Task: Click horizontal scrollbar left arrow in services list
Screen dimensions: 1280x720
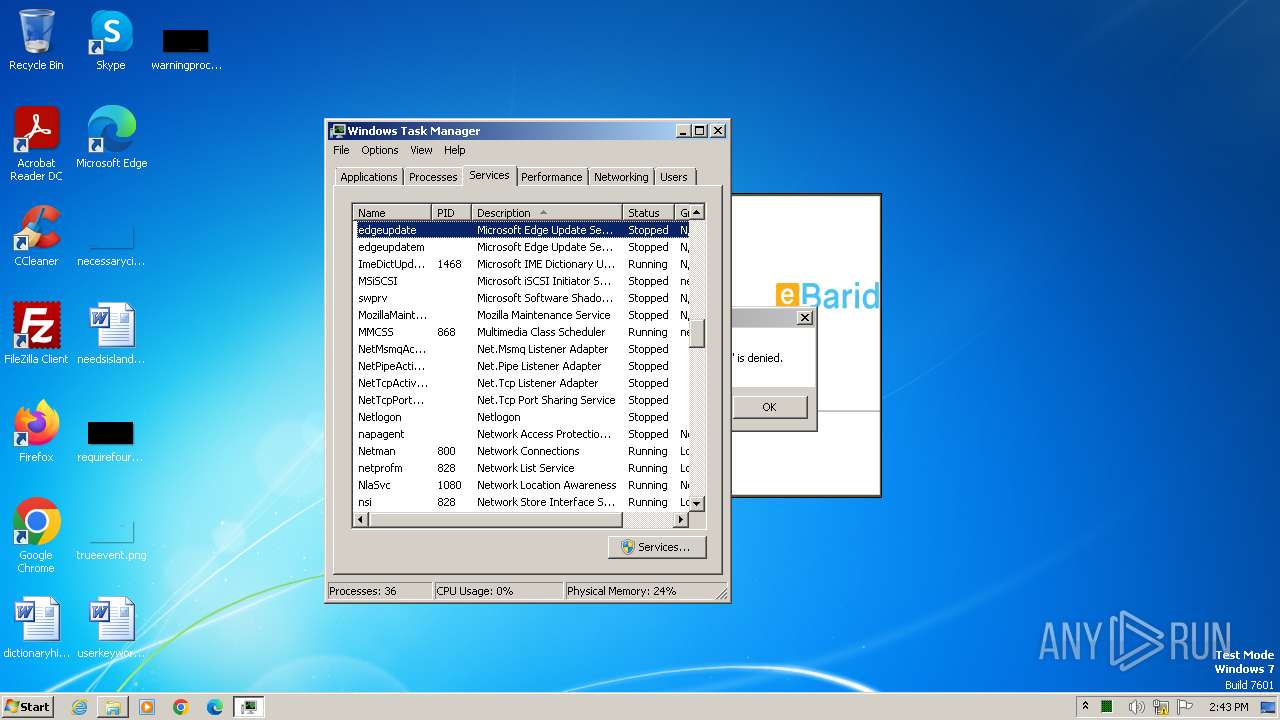Action: (x=361, y=520)
